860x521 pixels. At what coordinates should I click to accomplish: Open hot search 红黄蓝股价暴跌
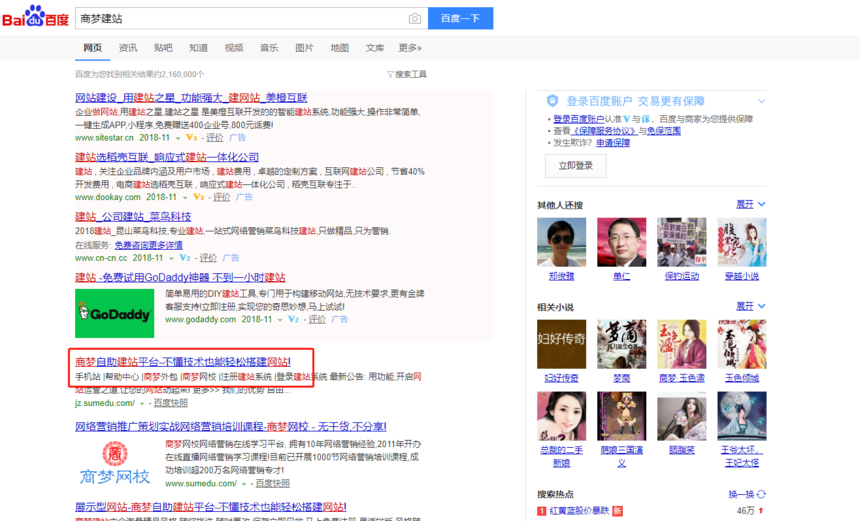579,511
